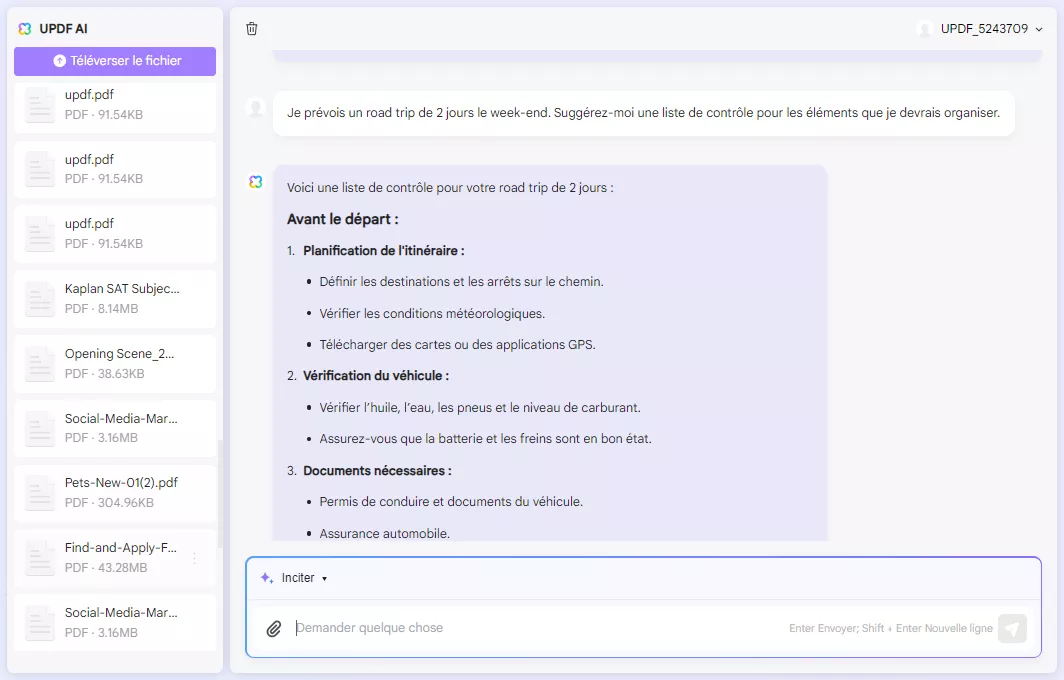The height and width of the screenshot is (680, 1064).
Task: Click 'Vérifier les conditions météorologiques' bullet
Action: (432, 314)
